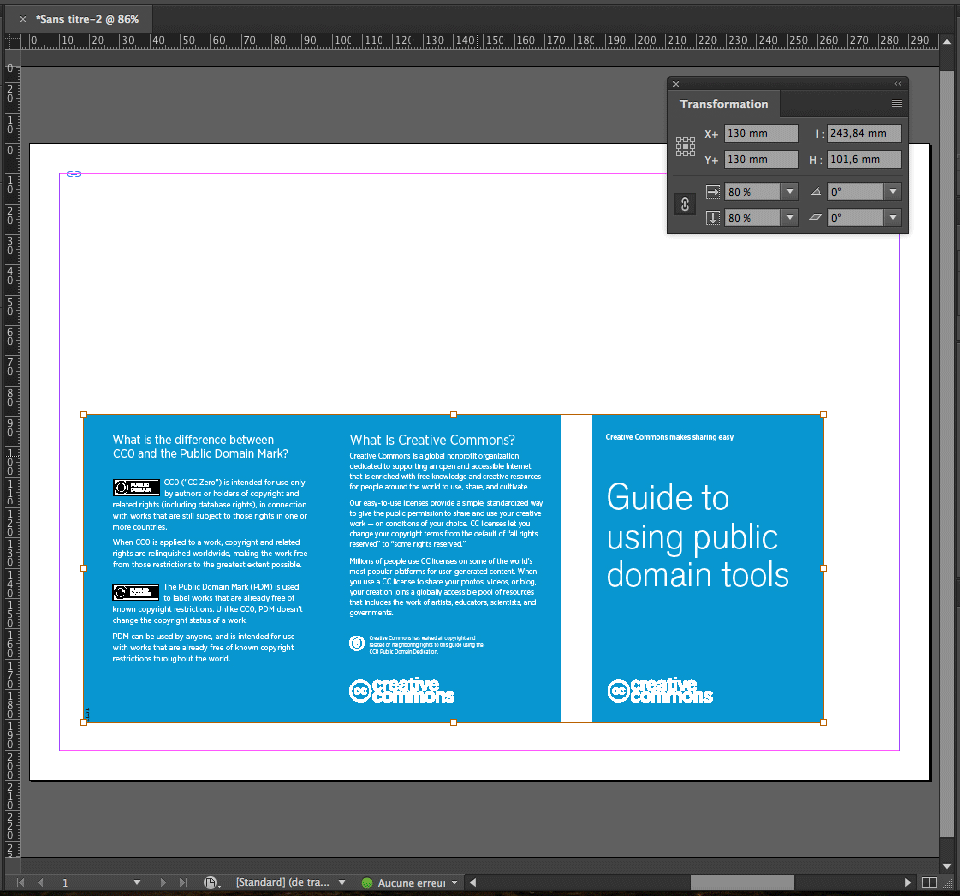
Task: Click the bottom-left corner handle of selected frame
Action: 83,723
